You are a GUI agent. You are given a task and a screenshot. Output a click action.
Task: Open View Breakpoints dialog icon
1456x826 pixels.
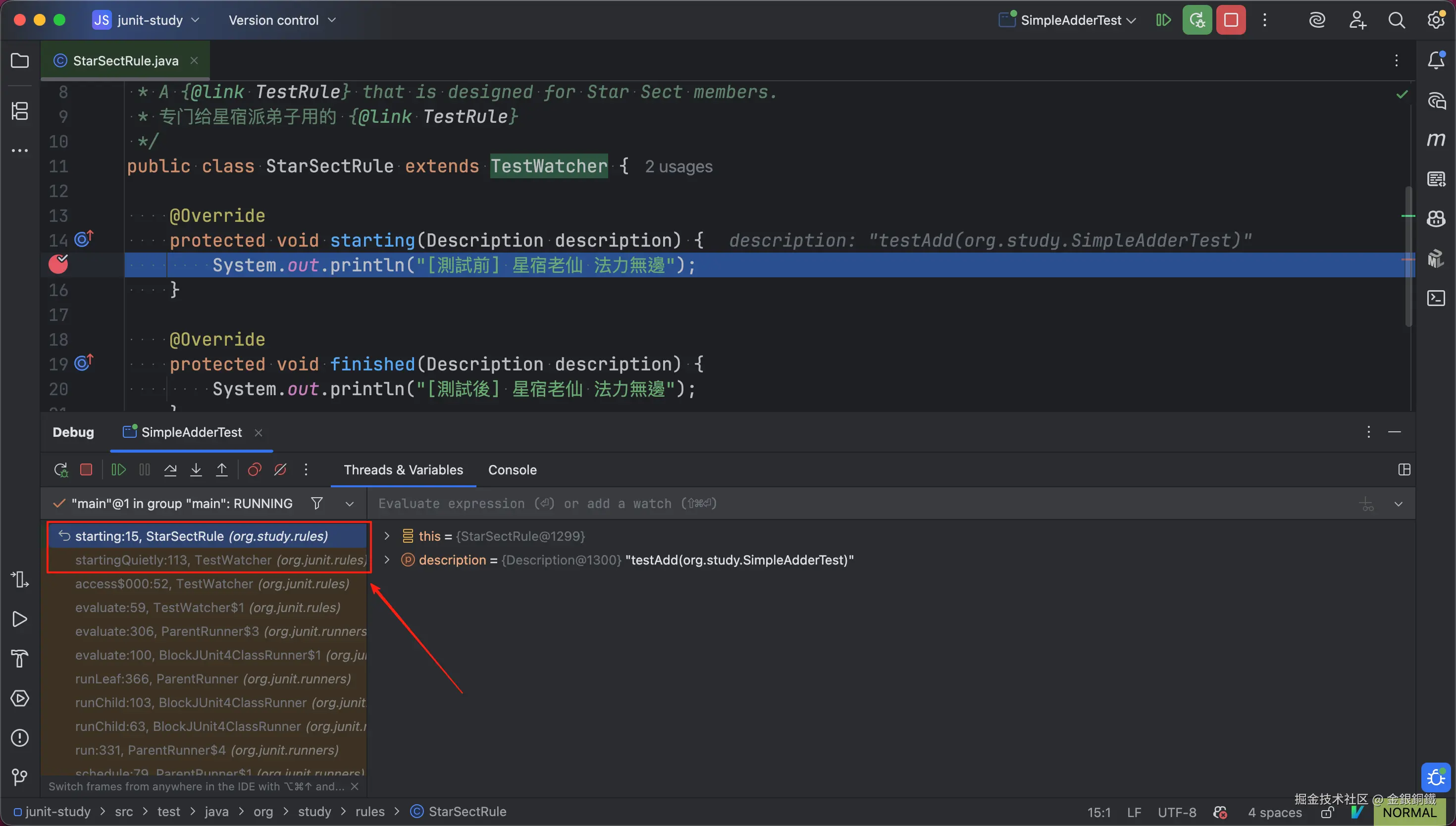point(254,470)
